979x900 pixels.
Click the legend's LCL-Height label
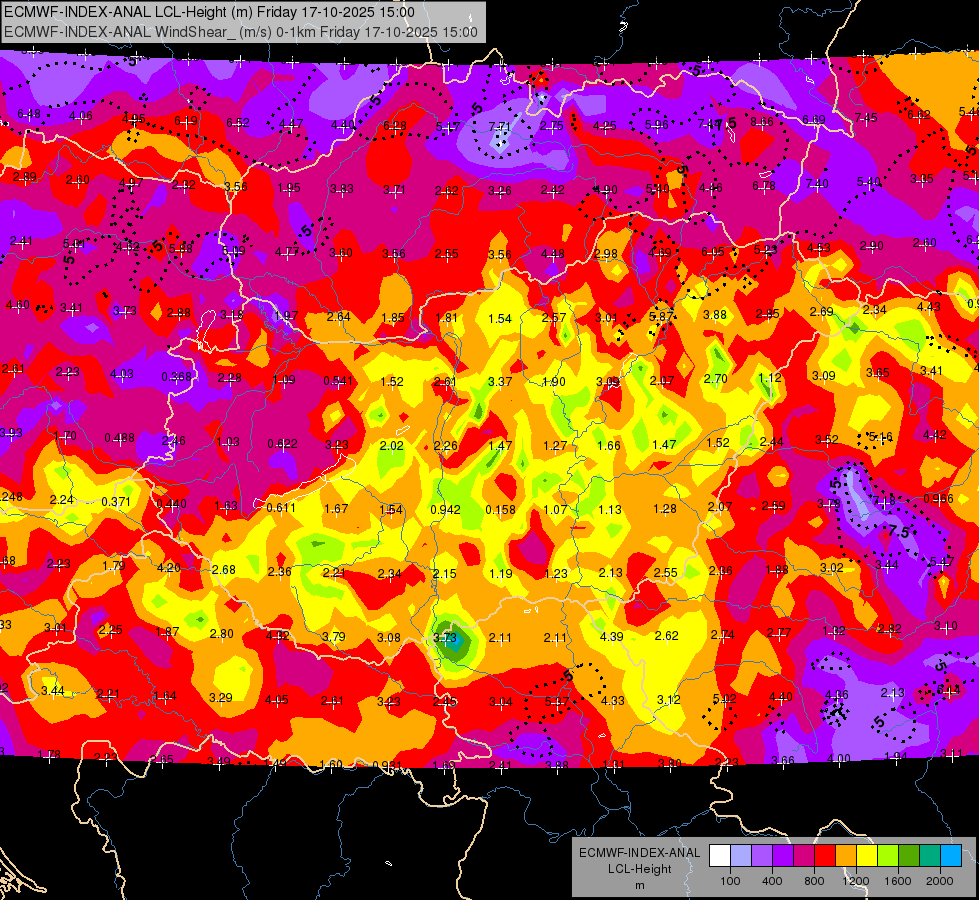[640, 869]
